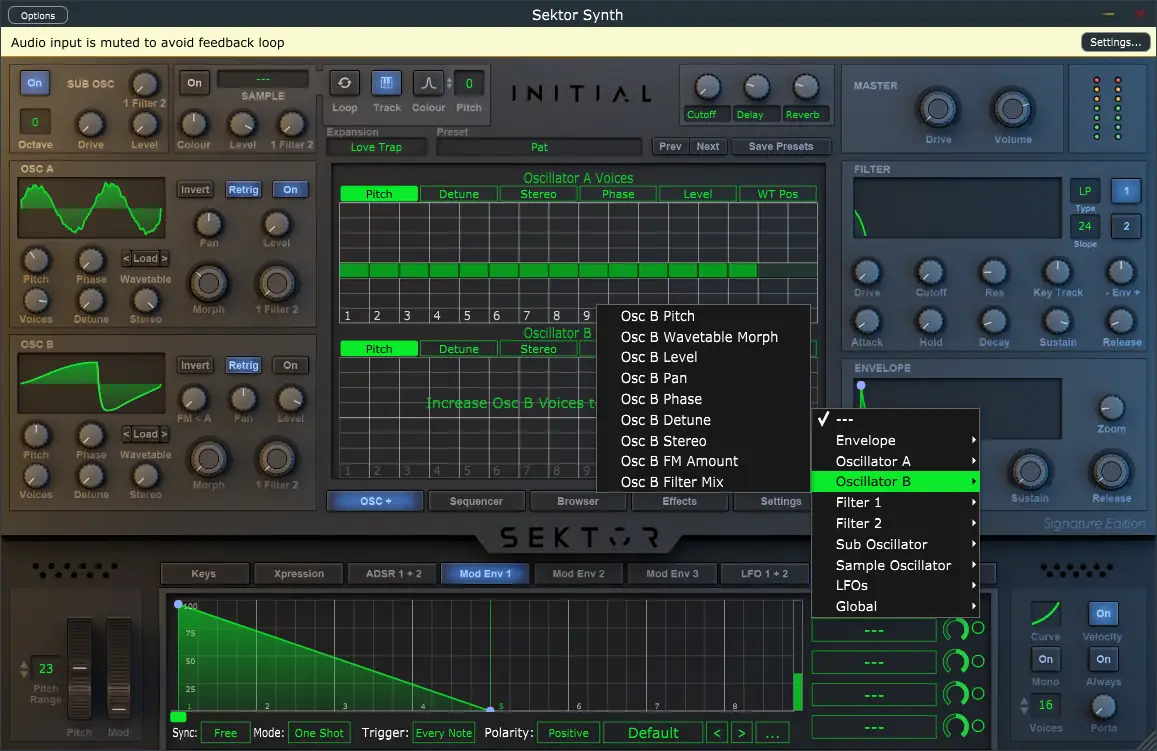Screen dimensions: 1157x751
Task: Click the Colour curve icon
Action: coord(428,84)
